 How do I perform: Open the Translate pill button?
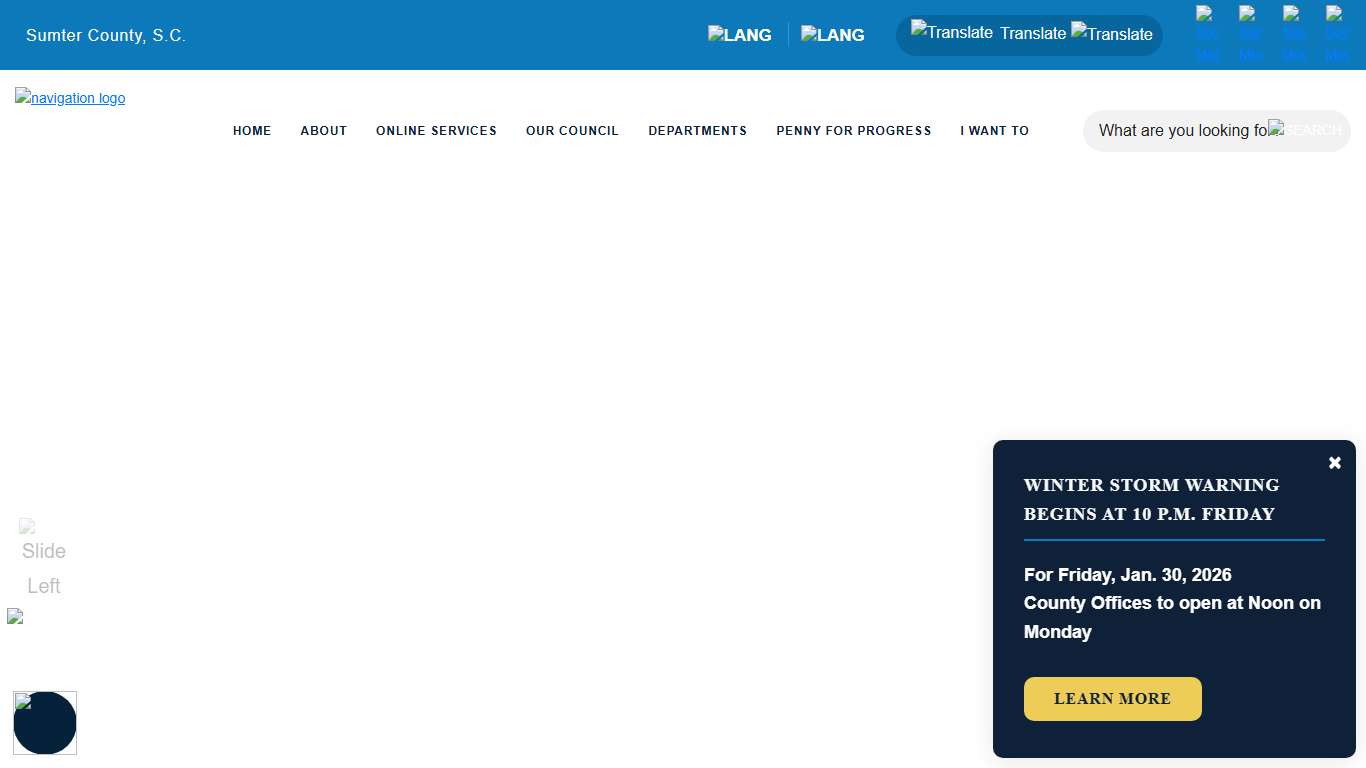(x=1030, y=34)
